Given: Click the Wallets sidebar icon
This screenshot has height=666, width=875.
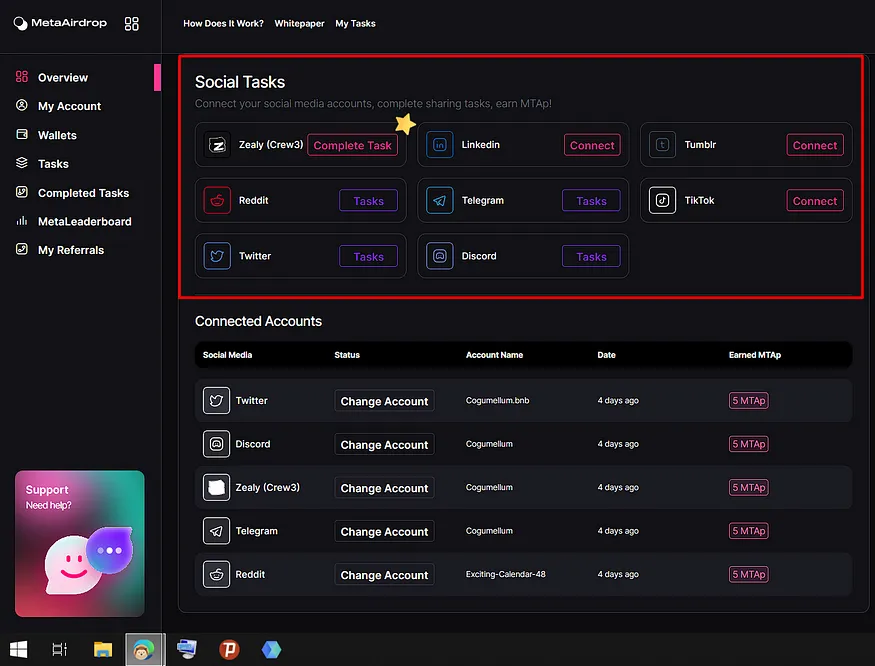Looking at the screenshot, I should pos(22,135).
